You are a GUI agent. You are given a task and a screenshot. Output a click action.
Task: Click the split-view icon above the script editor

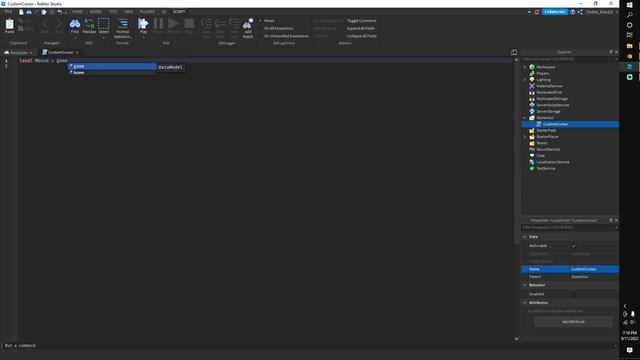pos(514,52)
